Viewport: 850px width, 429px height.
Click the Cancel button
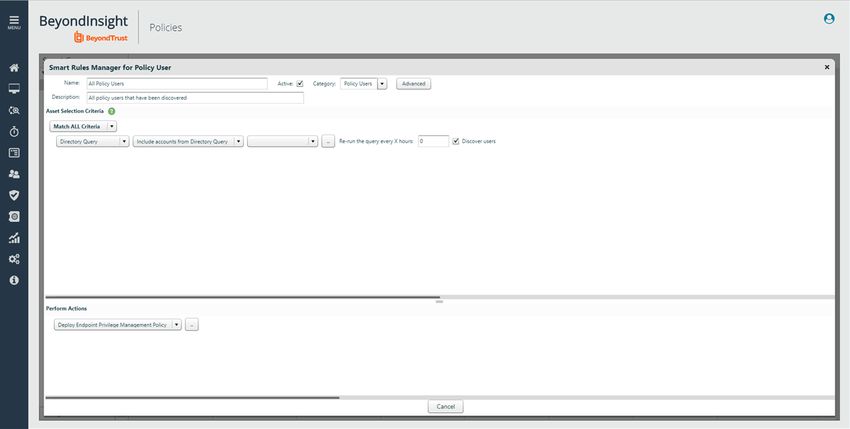(x=446, y=407)
